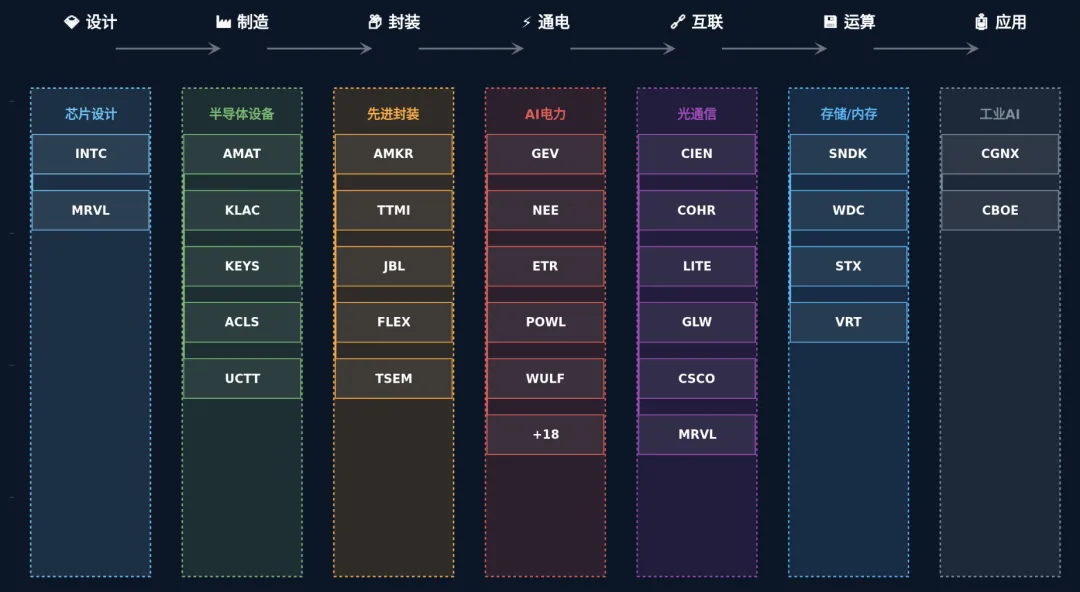Click the link icon beside 互联

tap(678, 22)
